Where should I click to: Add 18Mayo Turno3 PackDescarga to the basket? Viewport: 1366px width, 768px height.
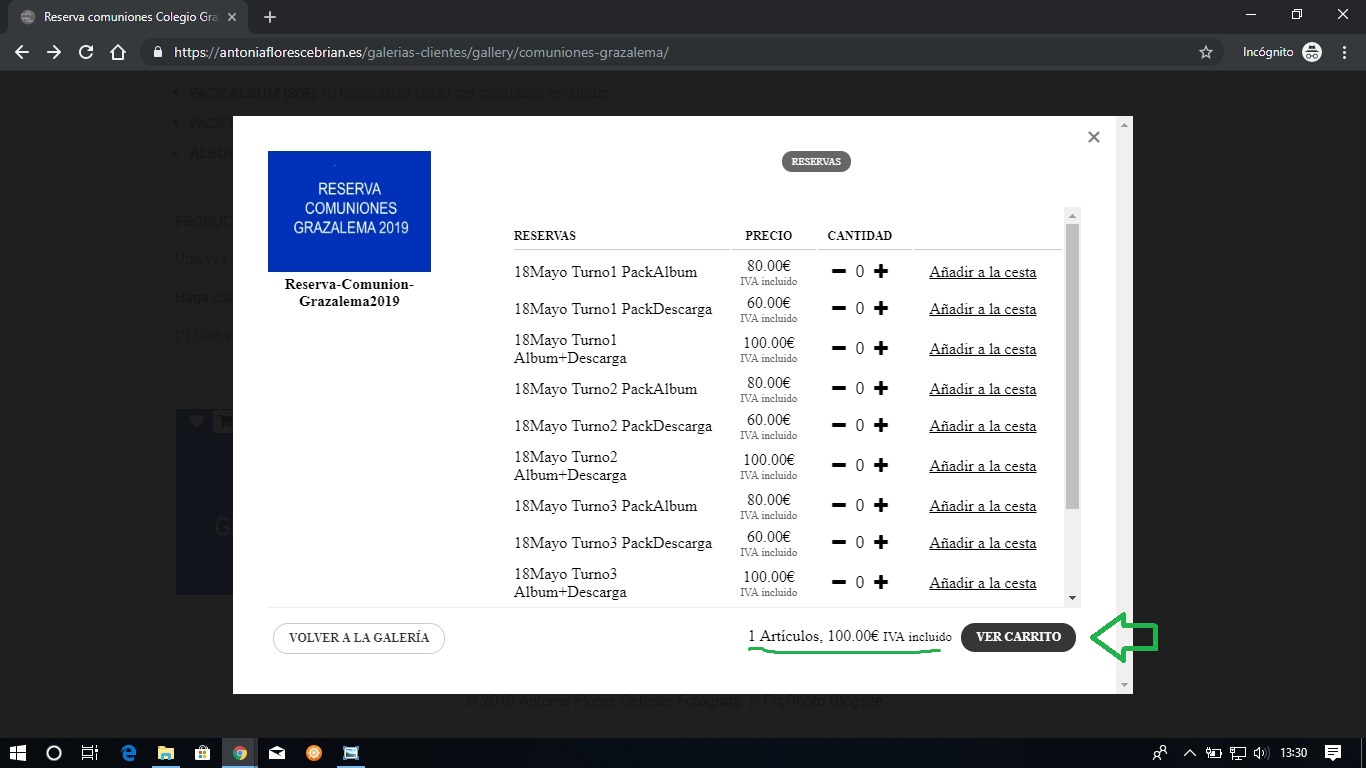tap(982, 543)
